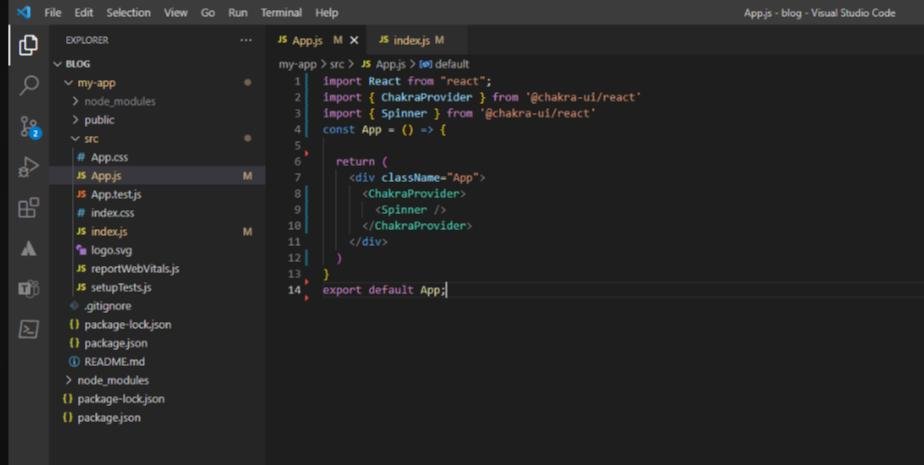This screenshot has height=465, width=924.
Task: Click the Azure icon in activity bar
Action: tap(28, 249)
